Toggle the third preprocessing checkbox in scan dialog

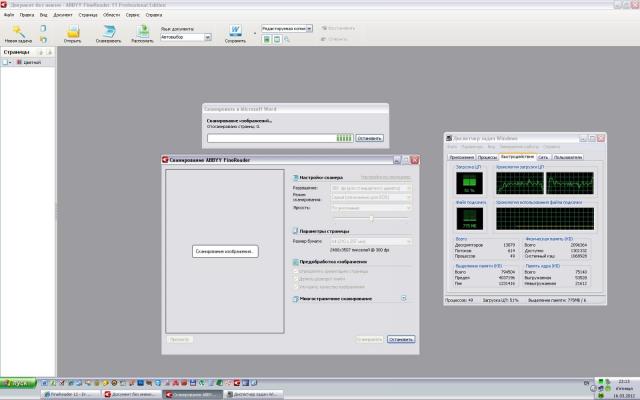(x=296, y=287)
